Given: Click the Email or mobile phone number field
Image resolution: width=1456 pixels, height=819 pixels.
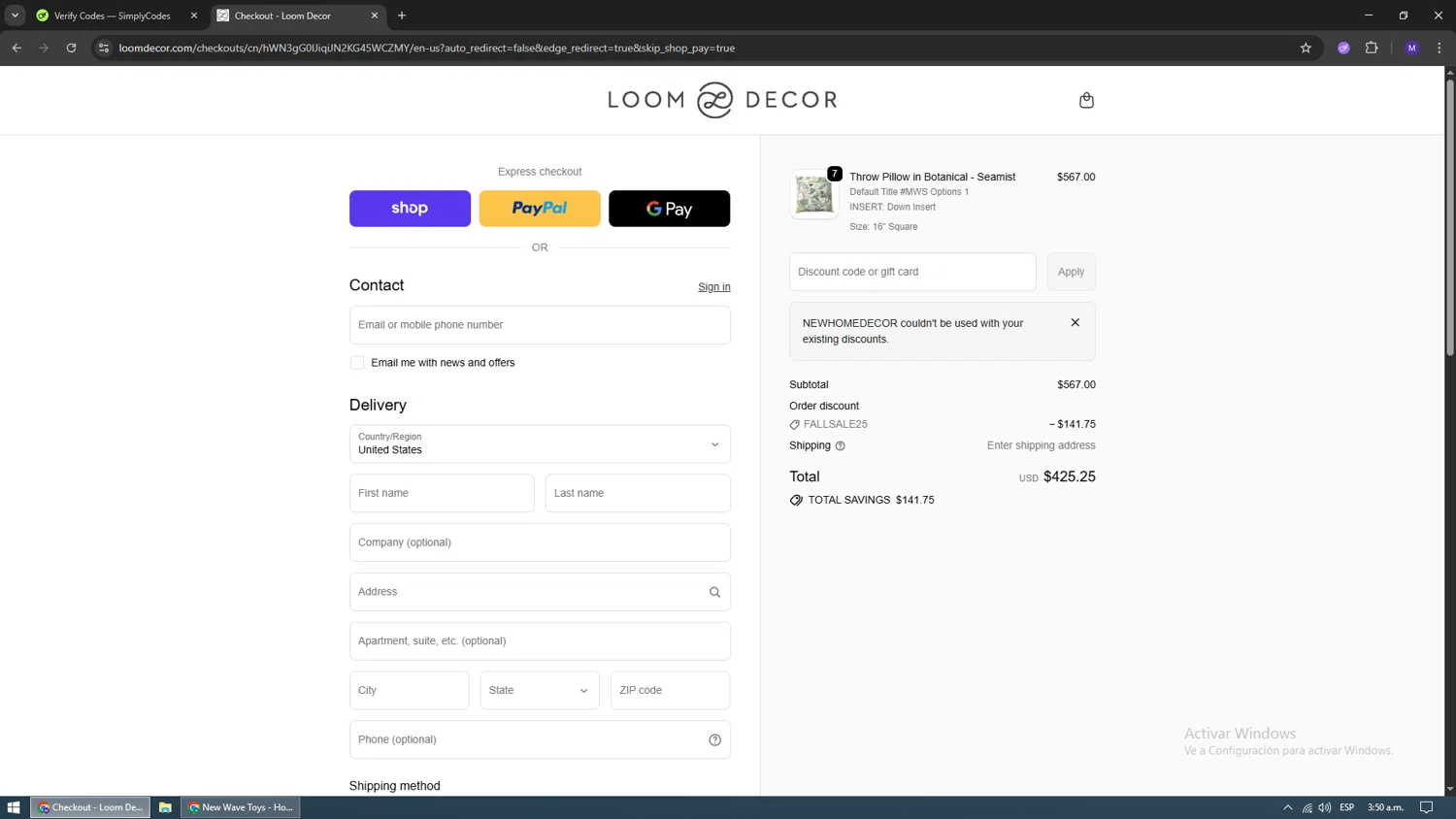Looking at the screenshot, I should tap(540, 325).
